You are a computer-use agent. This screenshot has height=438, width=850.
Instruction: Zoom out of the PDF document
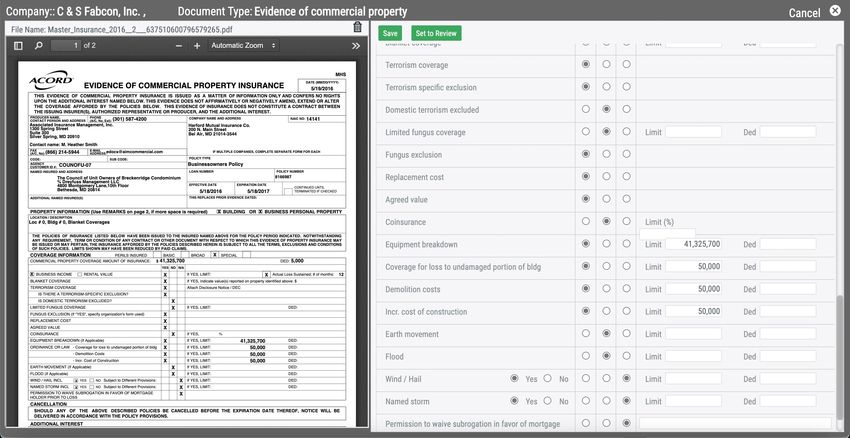pos(179,46)
